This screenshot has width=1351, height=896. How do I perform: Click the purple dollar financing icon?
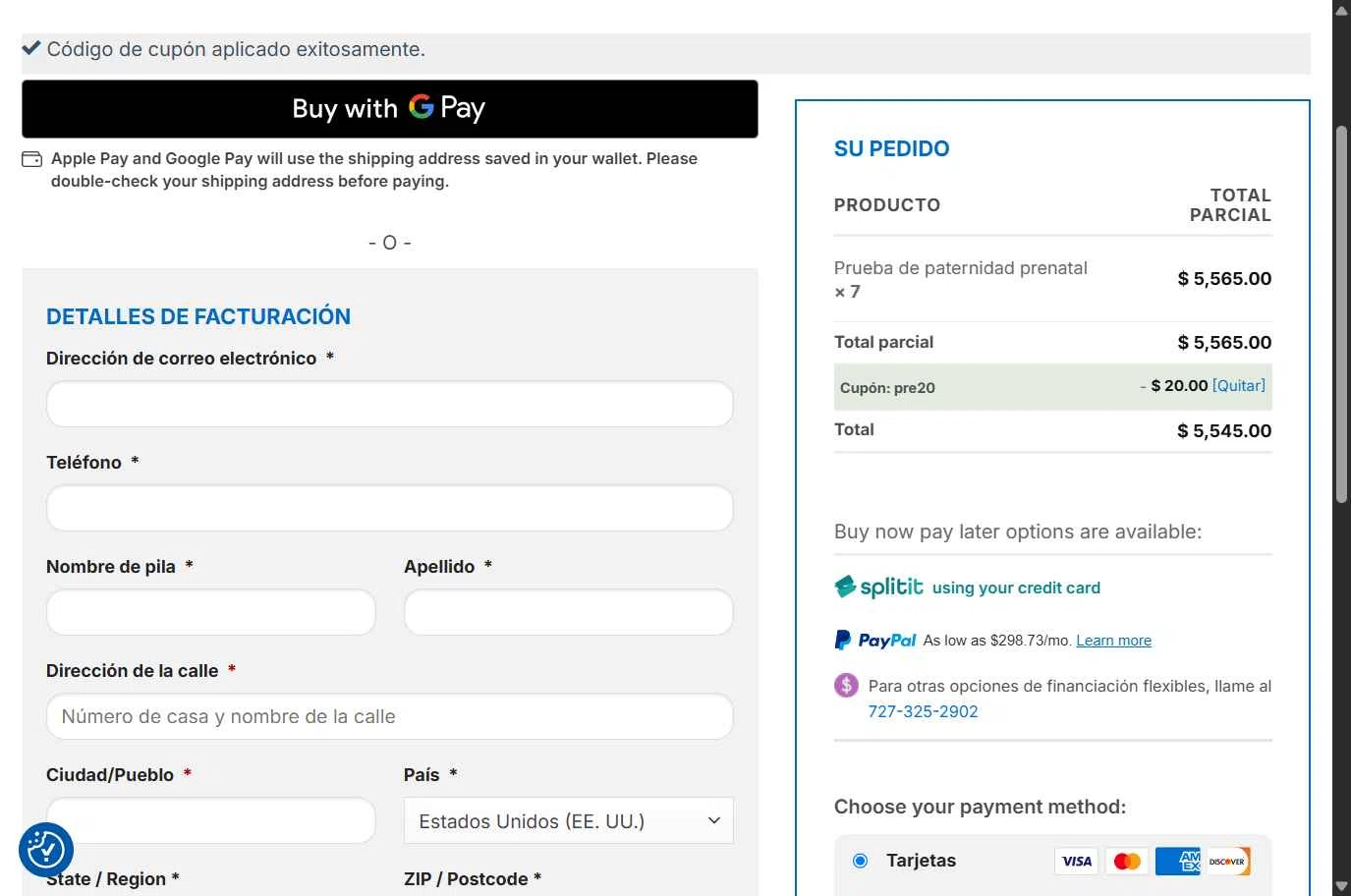[846, 685]
